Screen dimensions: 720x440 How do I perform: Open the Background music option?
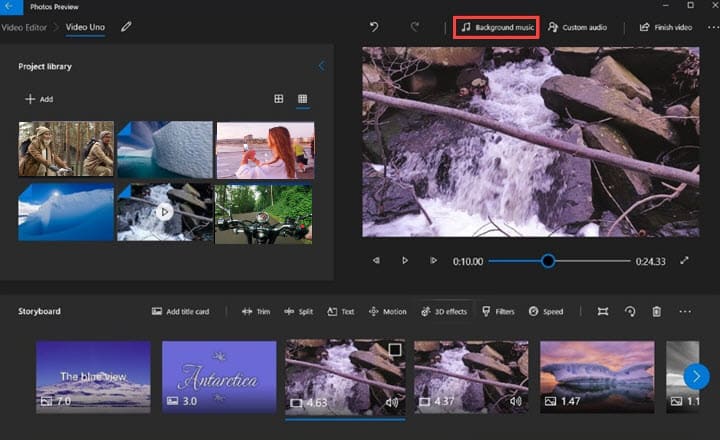pos(497,27)
